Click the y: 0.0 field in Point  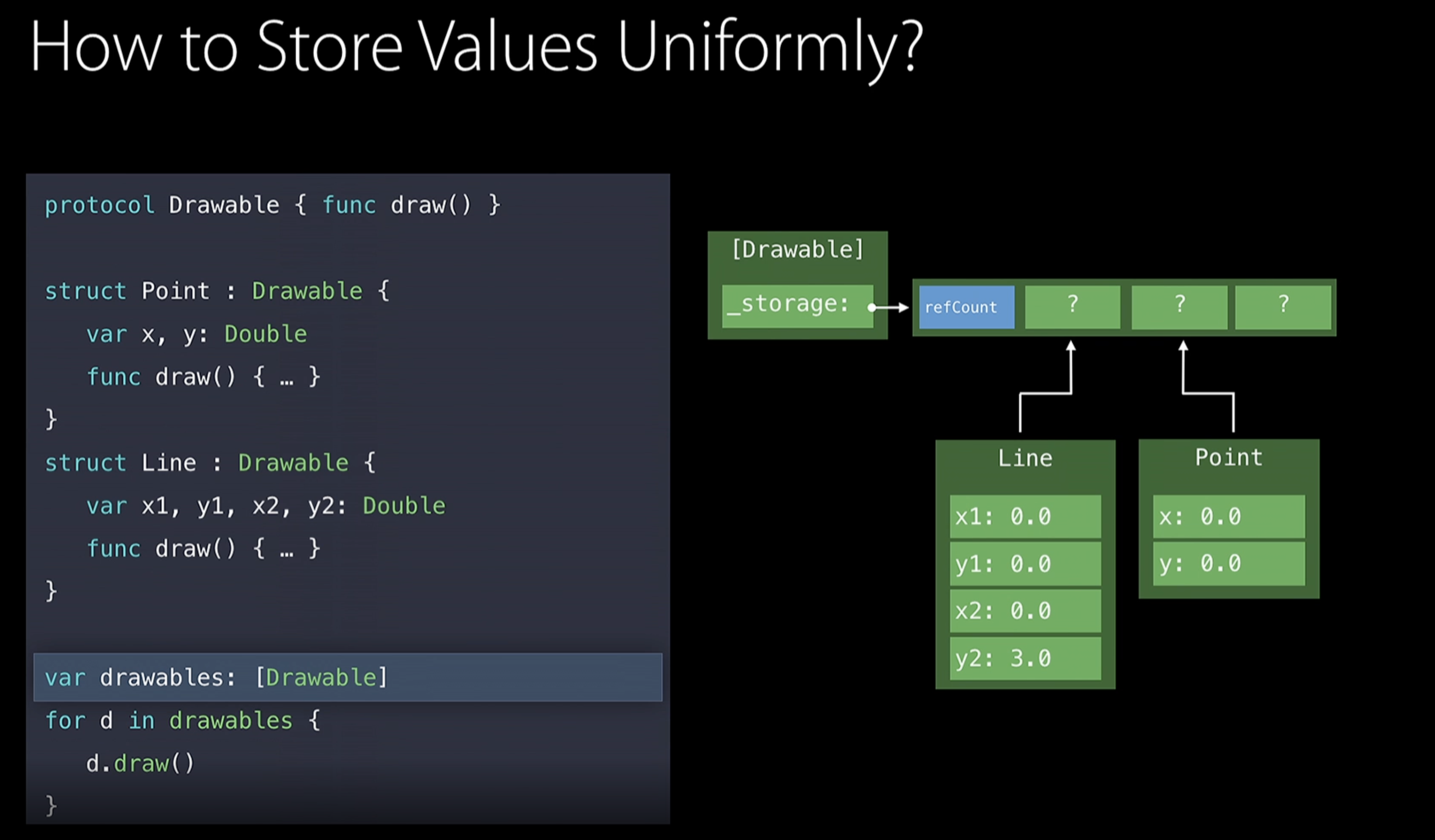tap(1228, 564)
